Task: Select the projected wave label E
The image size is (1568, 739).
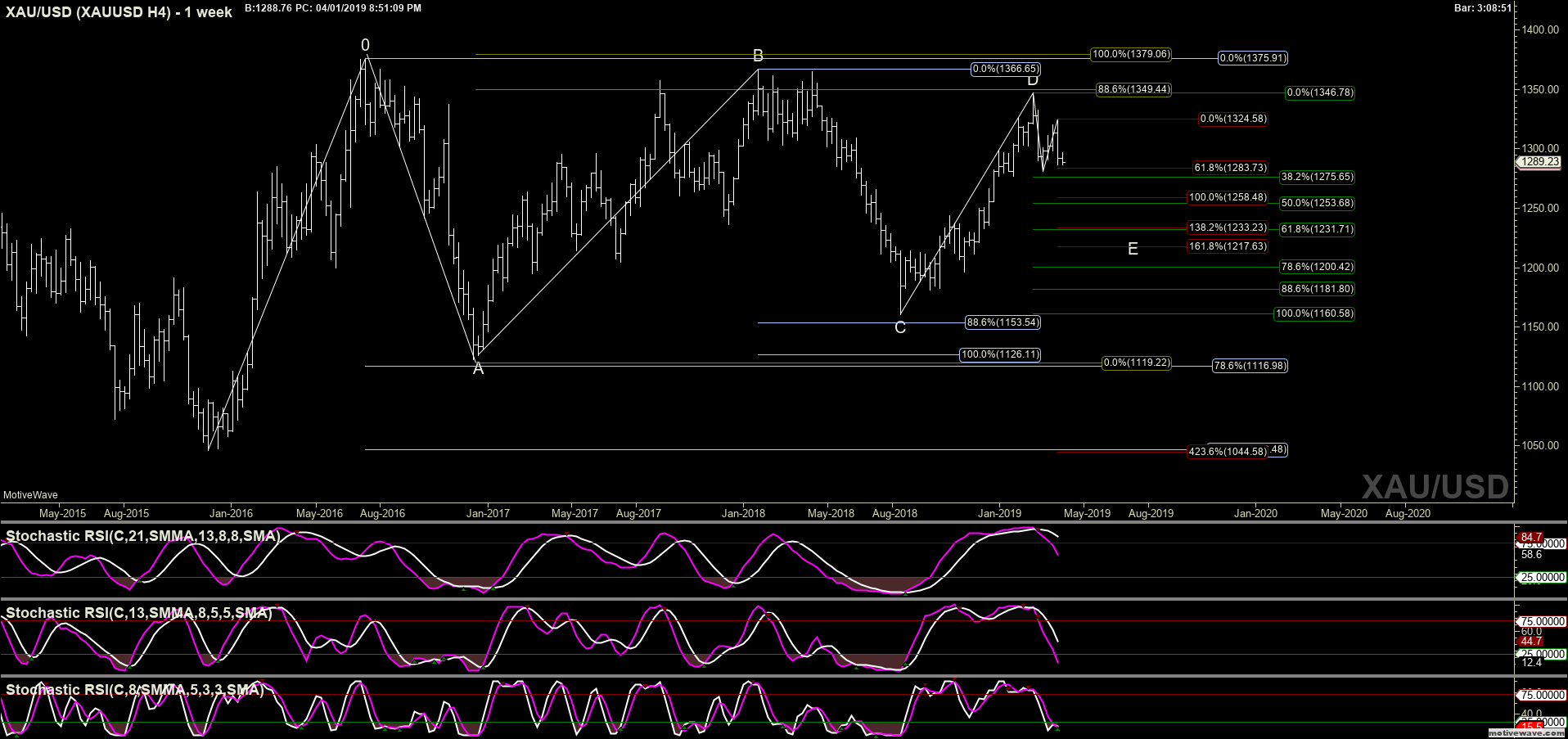Action: [x=1133, y=249]
